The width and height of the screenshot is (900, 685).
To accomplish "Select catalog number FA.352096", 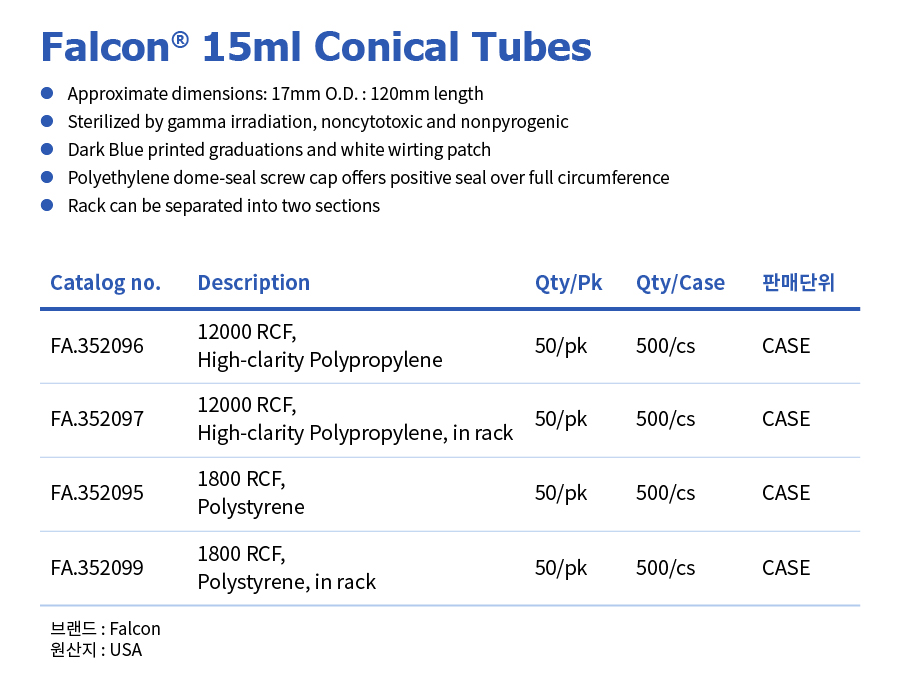I will 97,346.
